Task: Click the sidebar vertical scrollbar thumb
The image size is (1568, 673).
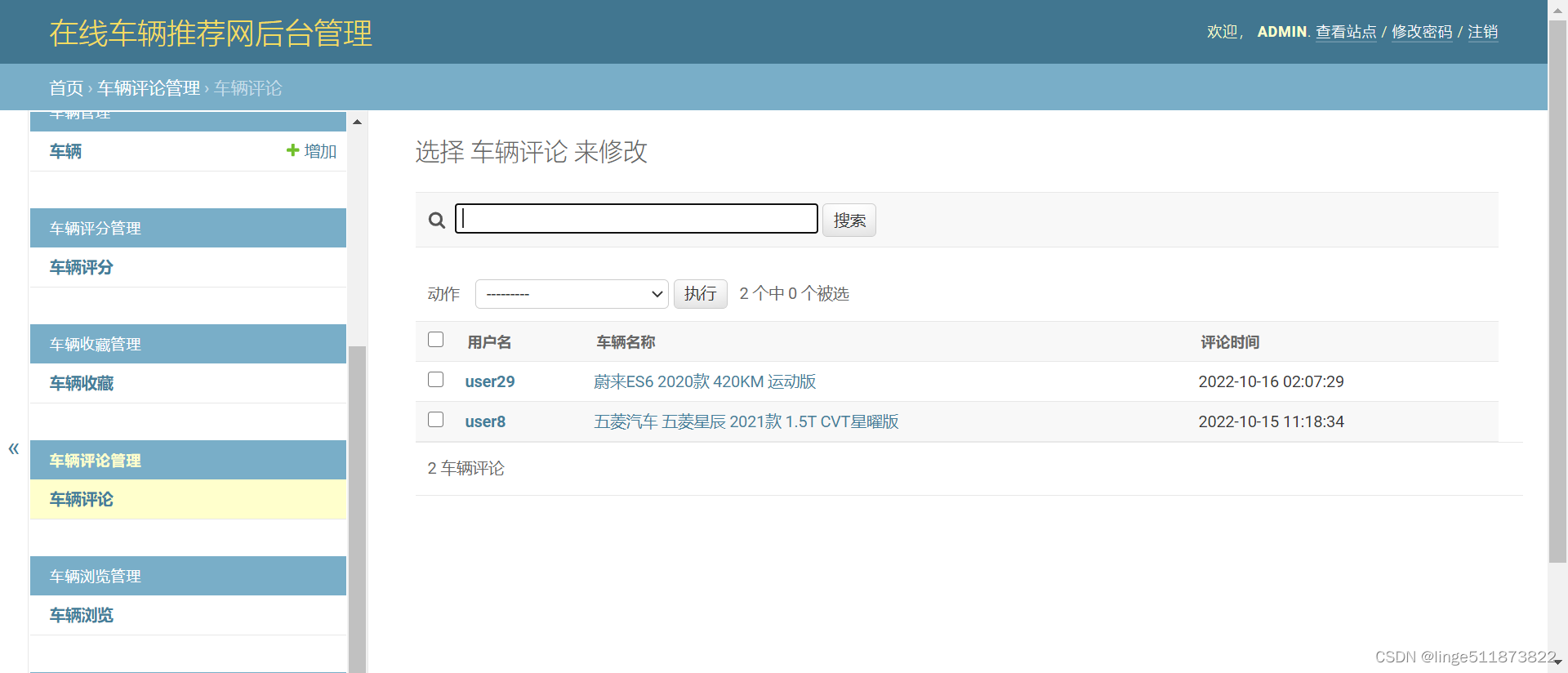Action: [x=357, y=509]
